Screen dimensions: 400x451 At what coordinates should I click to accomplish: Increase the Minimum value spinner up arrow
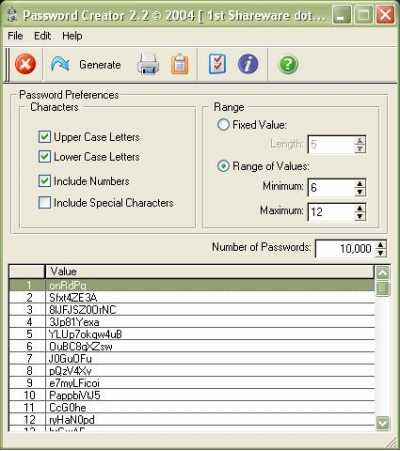point(360,183)
